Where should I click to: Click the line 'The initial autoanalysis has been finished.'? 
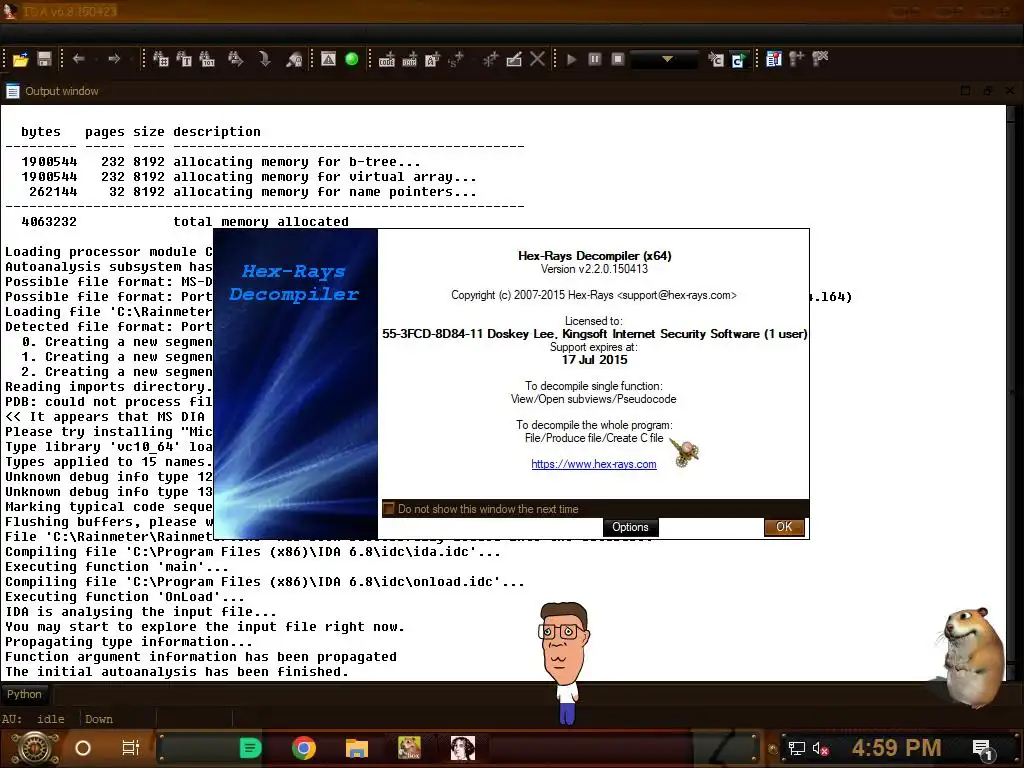pos(176,672)
